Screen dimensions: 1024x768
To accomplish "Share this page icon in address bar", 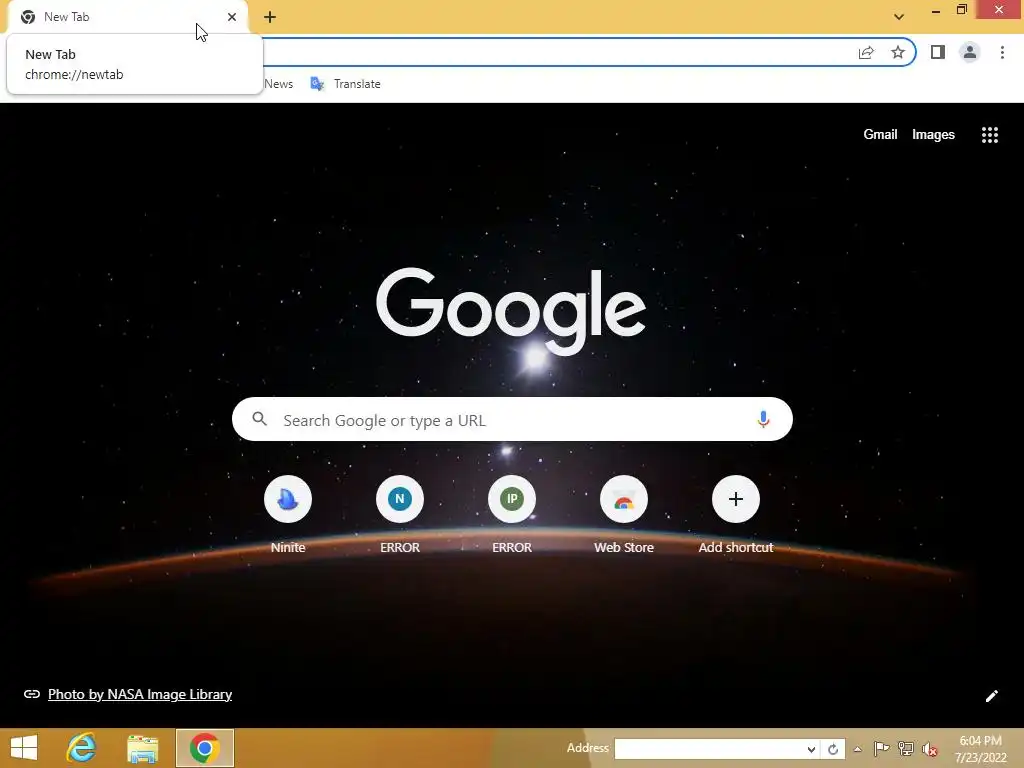I will [866, 53].
